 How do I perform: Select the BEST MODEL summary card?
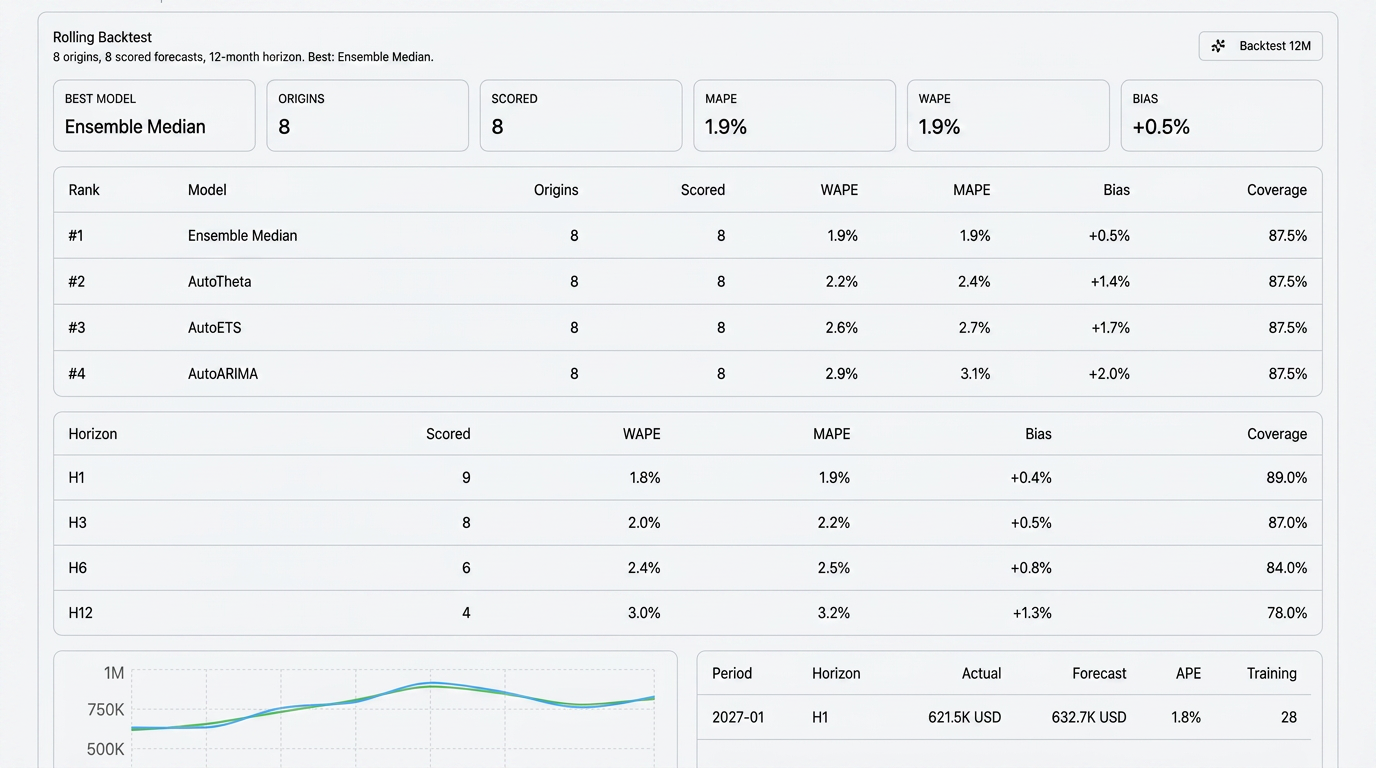tap(154, 116)
